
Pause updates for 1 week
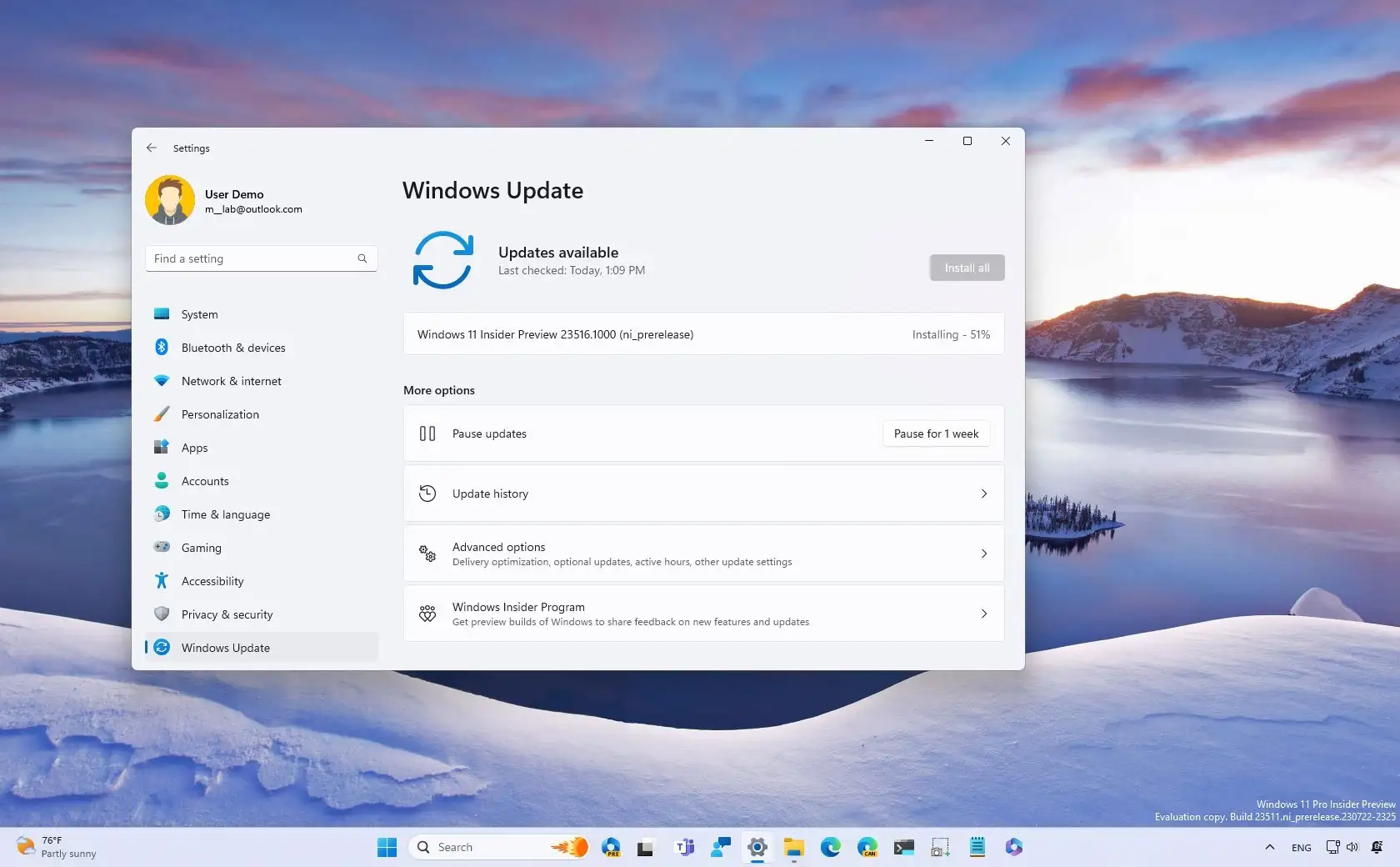[935, 433]
